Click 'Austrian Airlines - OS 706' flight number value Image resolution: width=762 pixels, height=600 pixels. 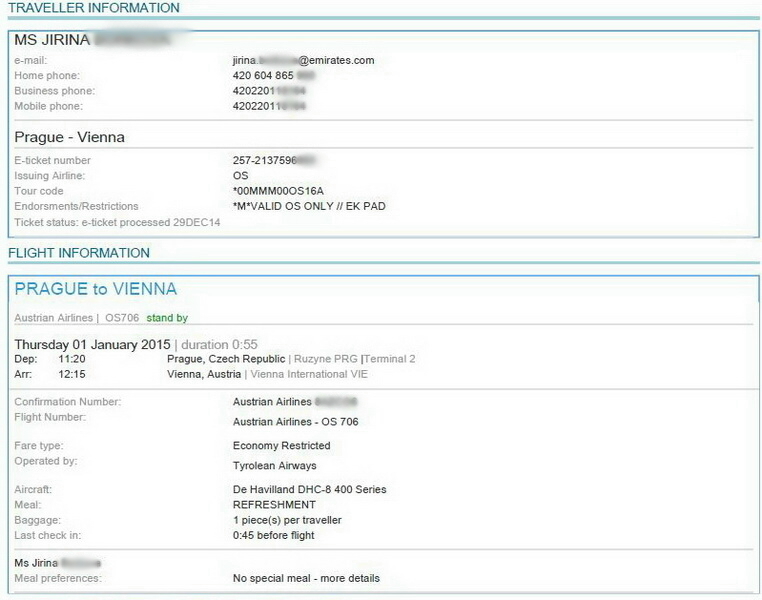[295, 422]
